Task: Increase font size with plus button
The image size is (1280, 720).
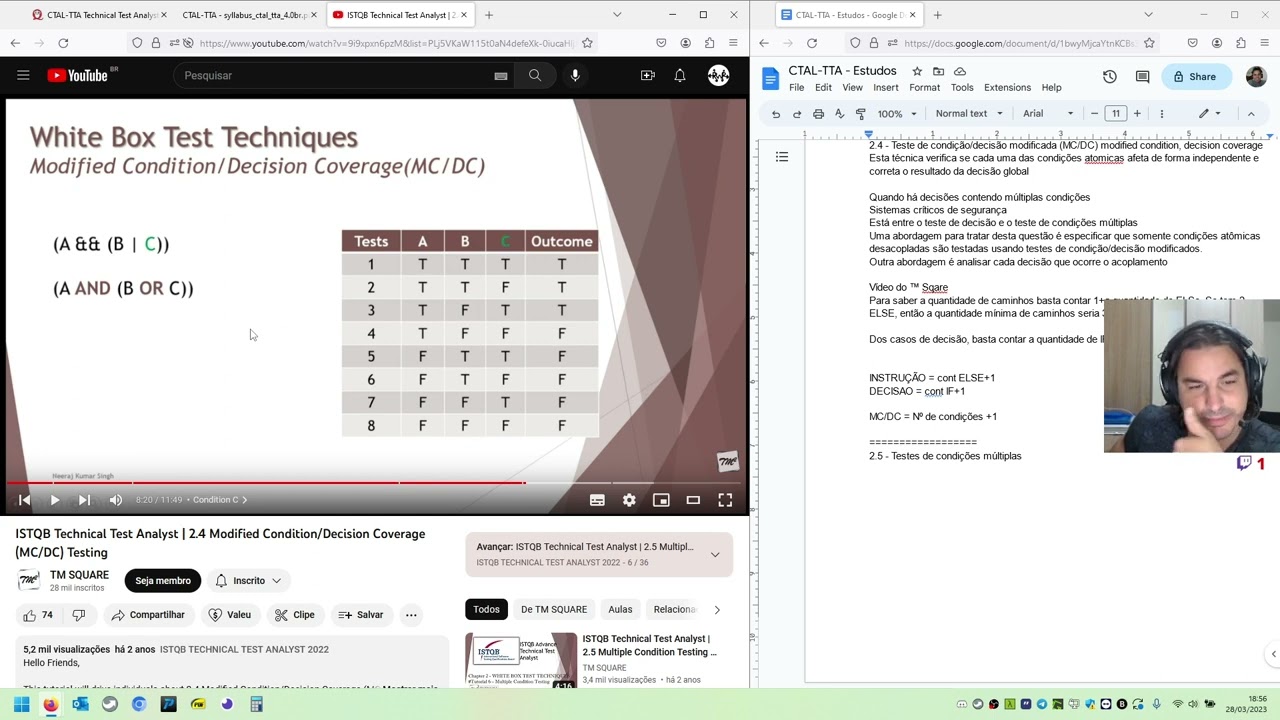Action: tap(1137, 114)
